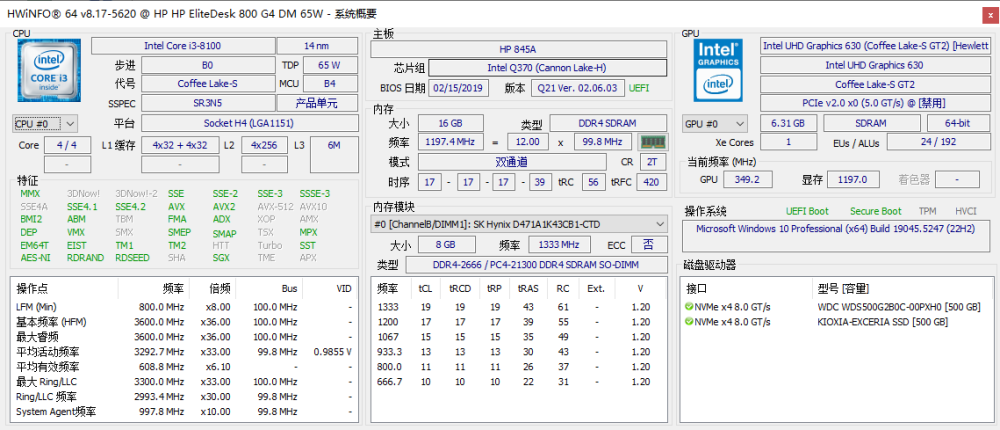Screen dimensions: 1000x430
Task: Click the Secure Boot status label
Action: (x=876, y=211)
